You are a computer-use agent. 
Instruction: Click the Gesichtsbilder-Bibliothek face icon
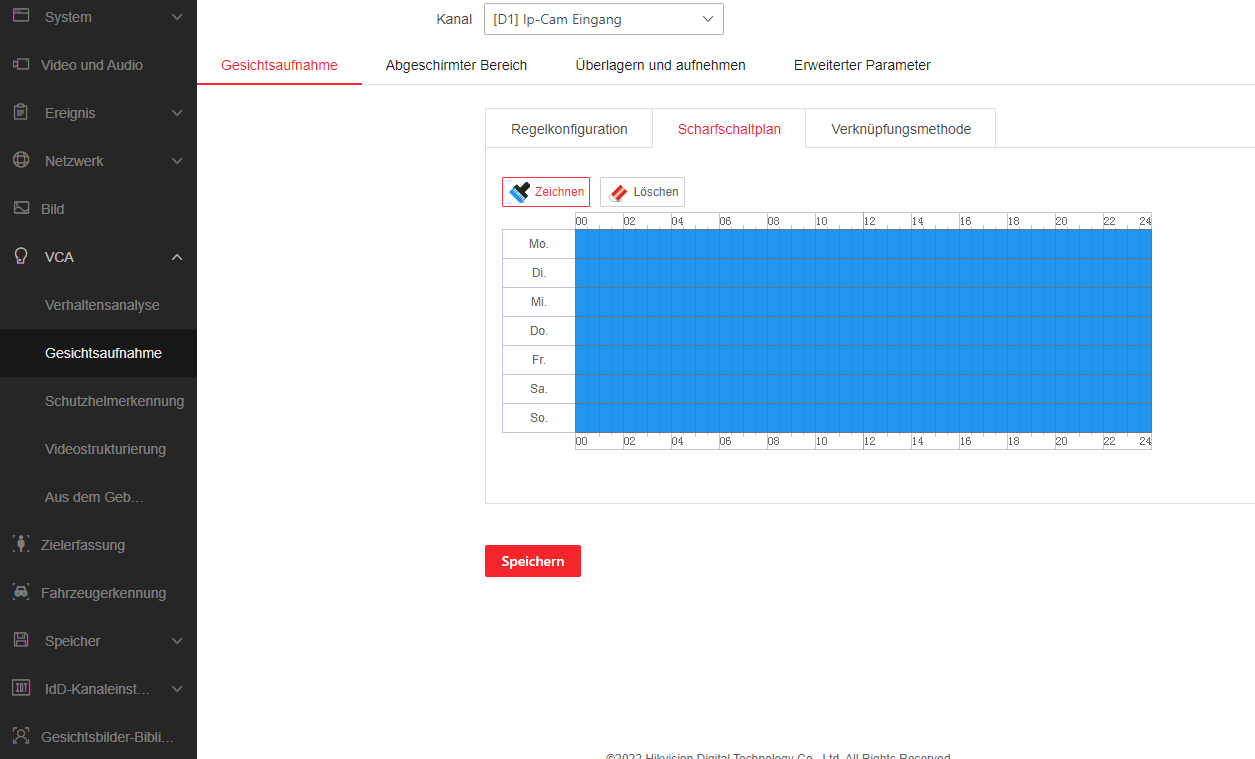tap(21, 737)
